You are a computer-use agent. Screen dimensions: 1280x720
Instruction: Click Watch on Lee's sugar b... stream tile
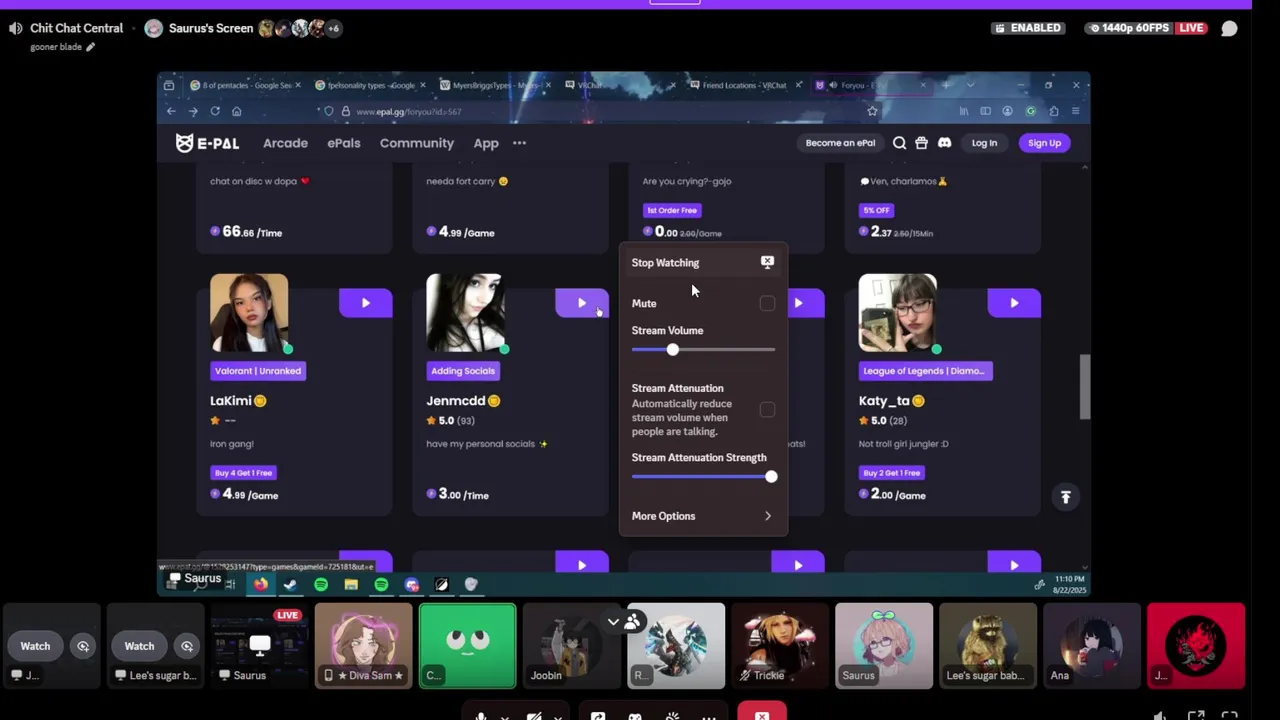click(139, 646)
